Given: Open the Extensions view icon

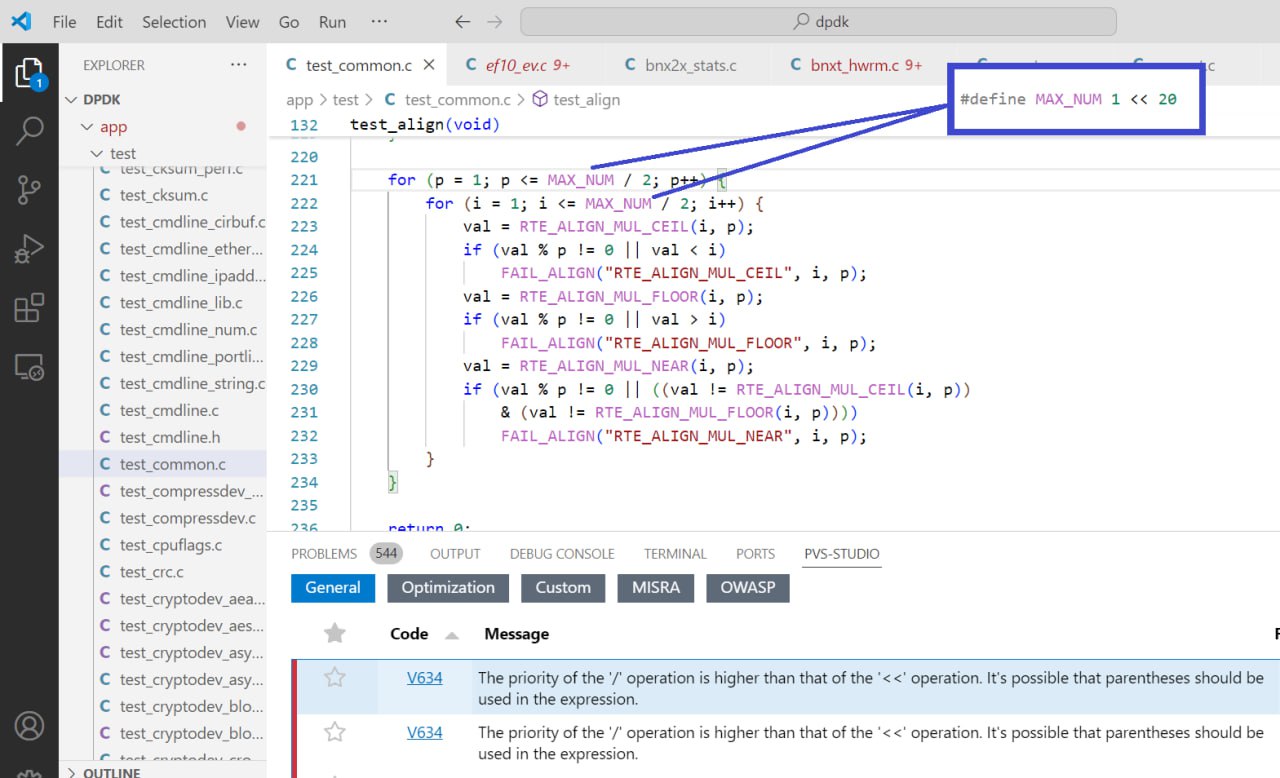Looking at the screenshot, I should (x=29, y=308).
